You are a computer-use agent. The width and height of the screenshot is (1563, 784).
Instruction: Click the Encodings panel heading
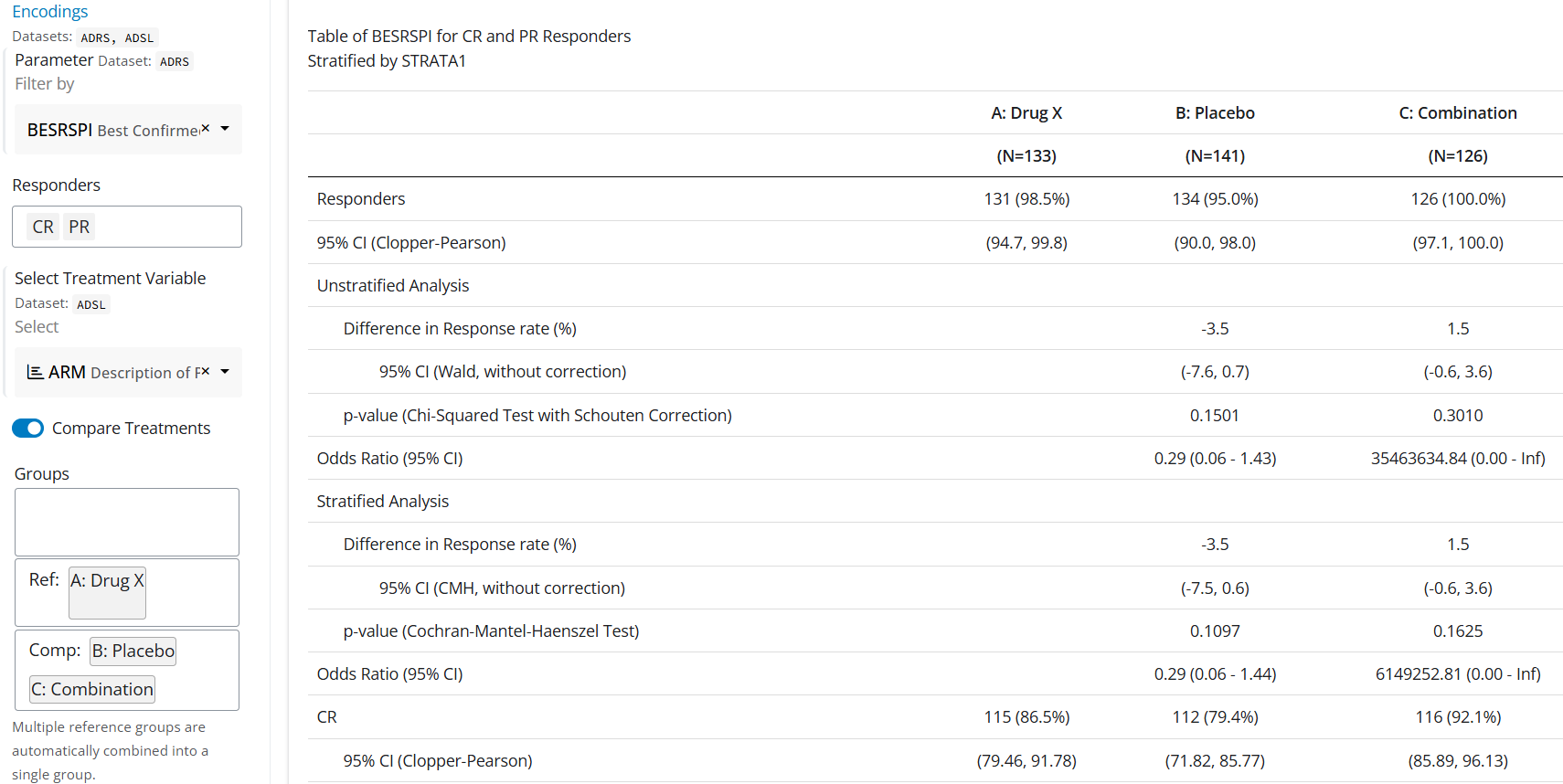coord(50,11)
